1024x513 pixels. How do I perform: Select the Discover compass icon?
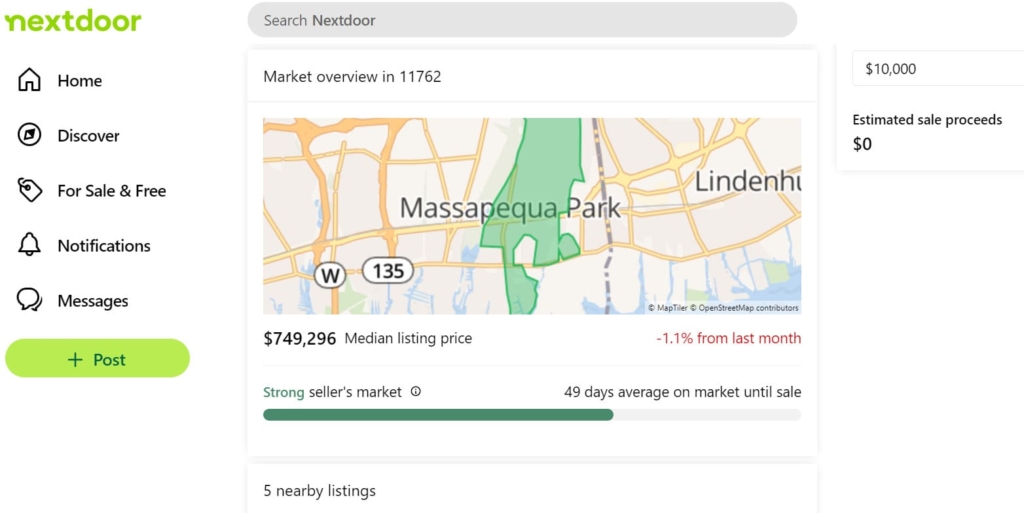point(29,134)
